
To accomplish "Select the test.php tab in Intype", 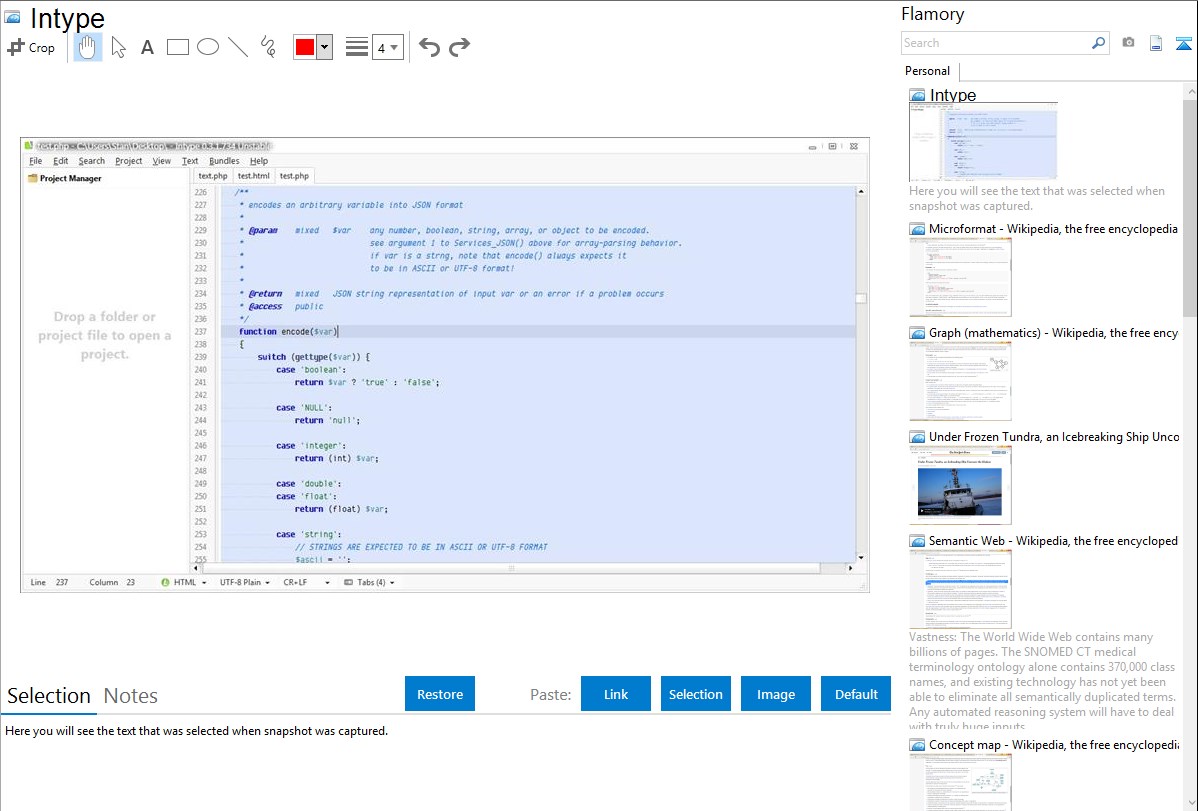I will pos(294,176).
